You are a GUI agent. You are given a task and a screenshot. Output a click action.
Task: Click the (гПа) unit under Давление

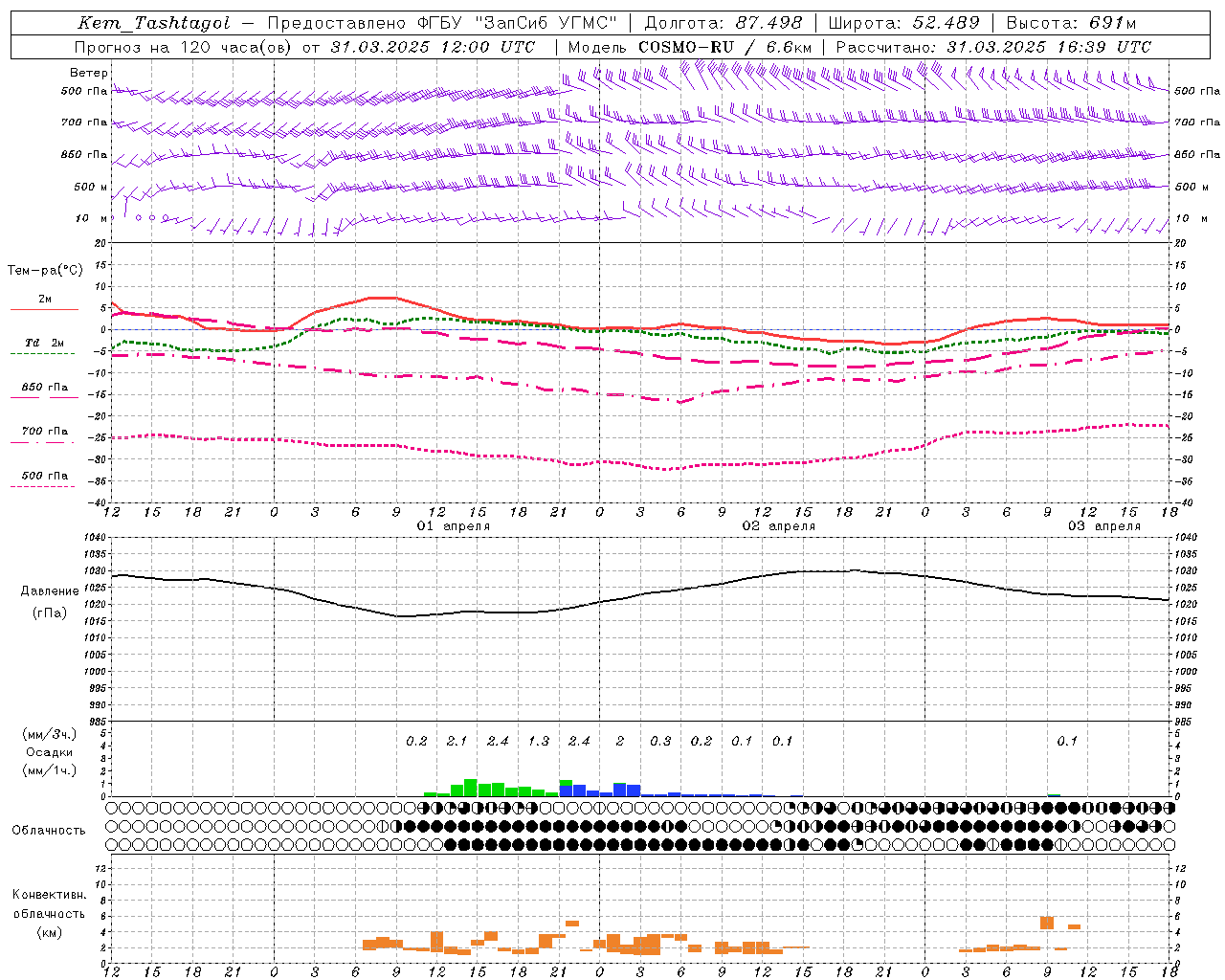click(50, 613)
